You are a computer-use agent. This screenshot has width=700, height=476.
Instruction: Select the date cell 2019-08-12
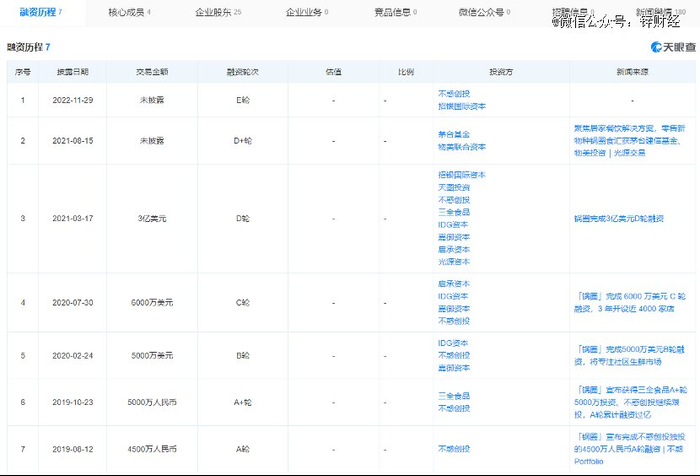(x=73, y=449)
